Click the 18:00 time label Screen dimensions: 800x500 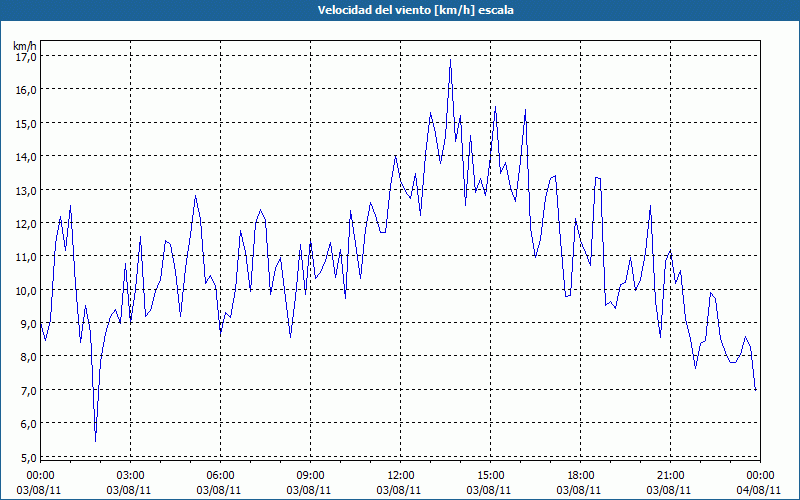[x=581, y=475]
